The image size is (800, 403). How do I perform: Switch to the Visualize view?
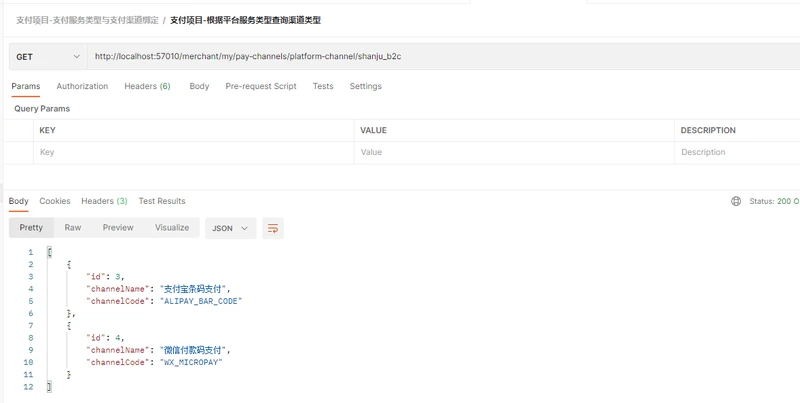point(172,228)
